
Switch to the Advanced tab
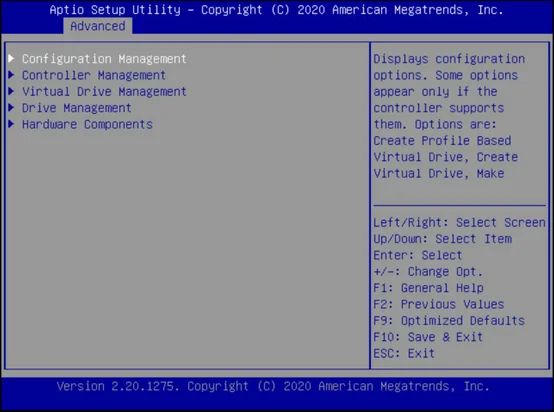(x=98, y=26)
